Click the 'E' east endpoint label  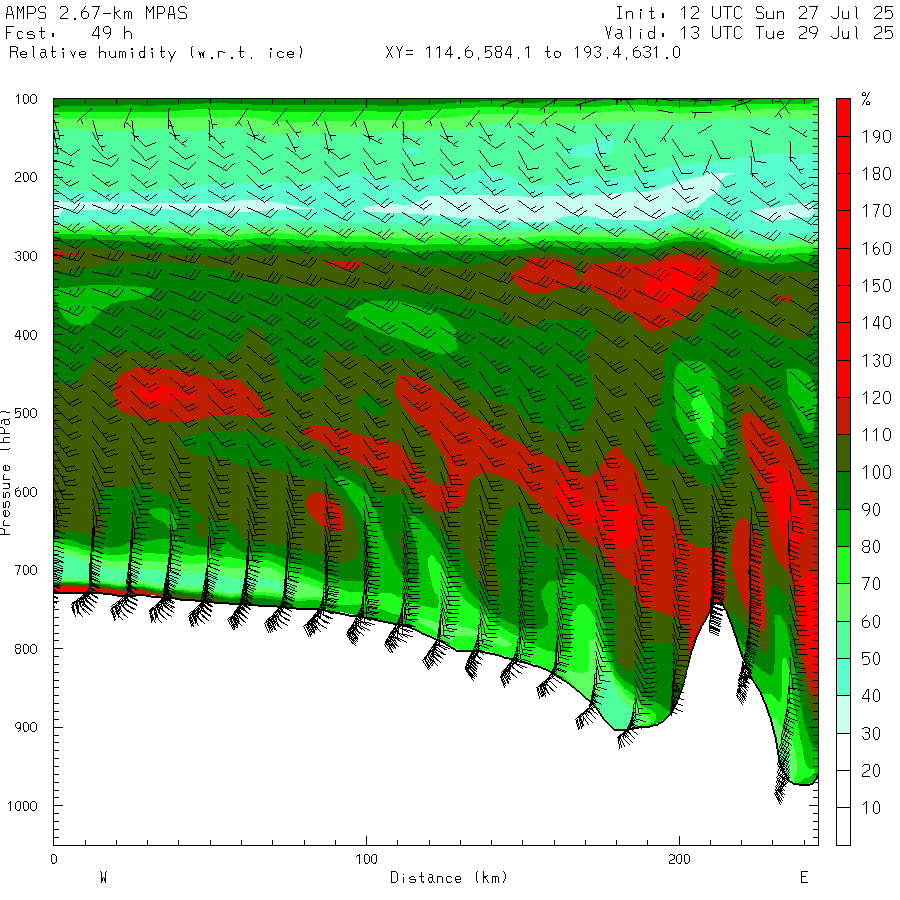[804, 878]
